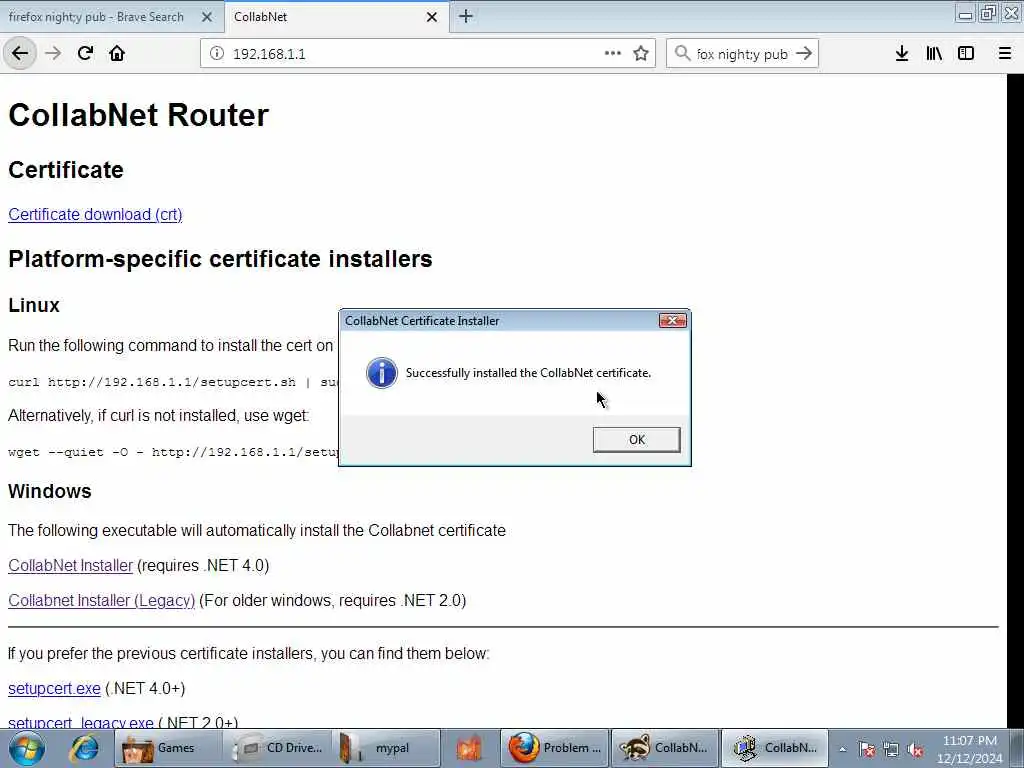Switch to the raccoon CollabN taskbar item
Viewport: 1024px width, 768px height.
pyautogui.click(x=665, y=748)
